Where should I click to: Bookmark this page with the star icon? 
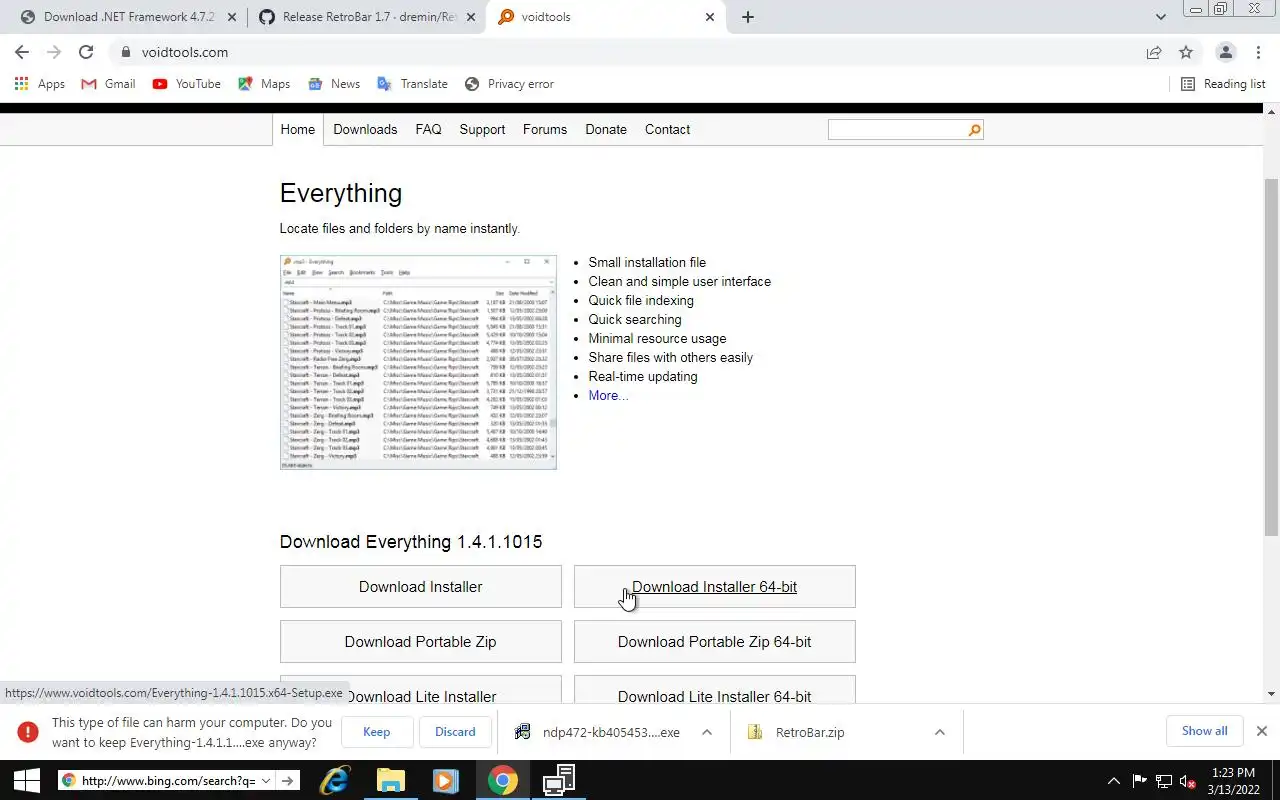[1186, 52]
